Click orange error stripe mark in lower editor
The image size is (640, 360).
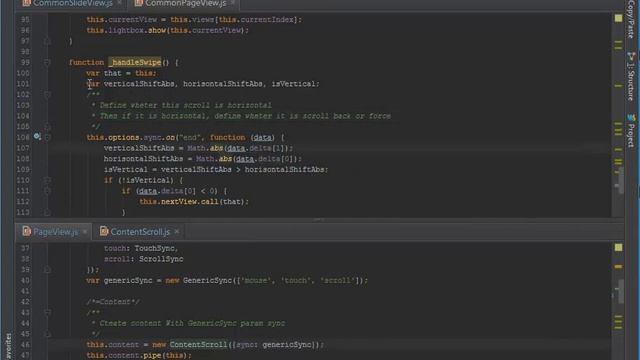tap(618, 267)
